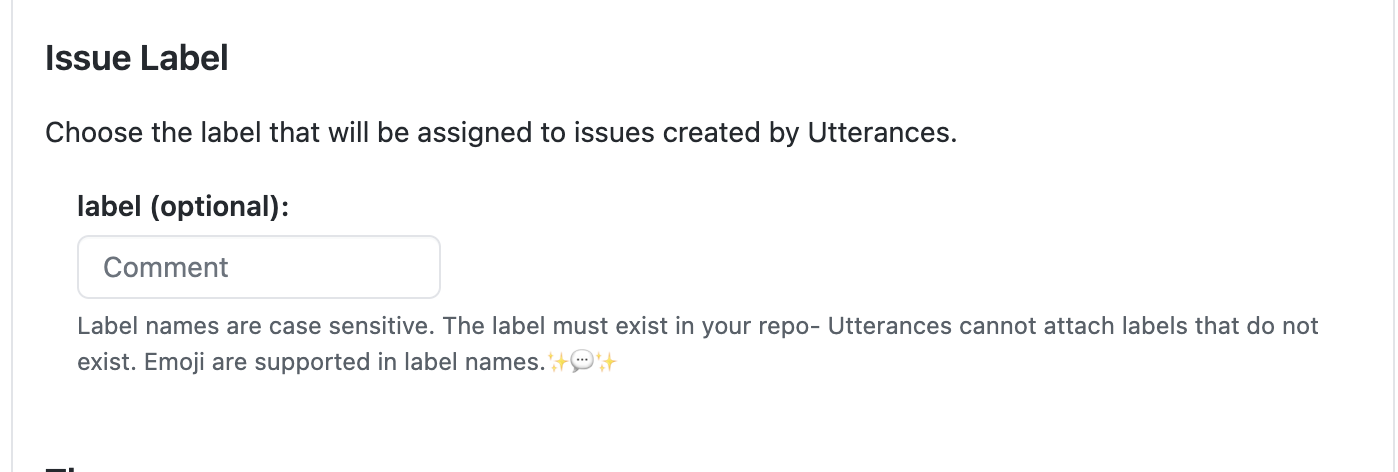1398x472 pixels.
Task: Click "Utterances" in the gray helper text
Action: coord(889,326)
